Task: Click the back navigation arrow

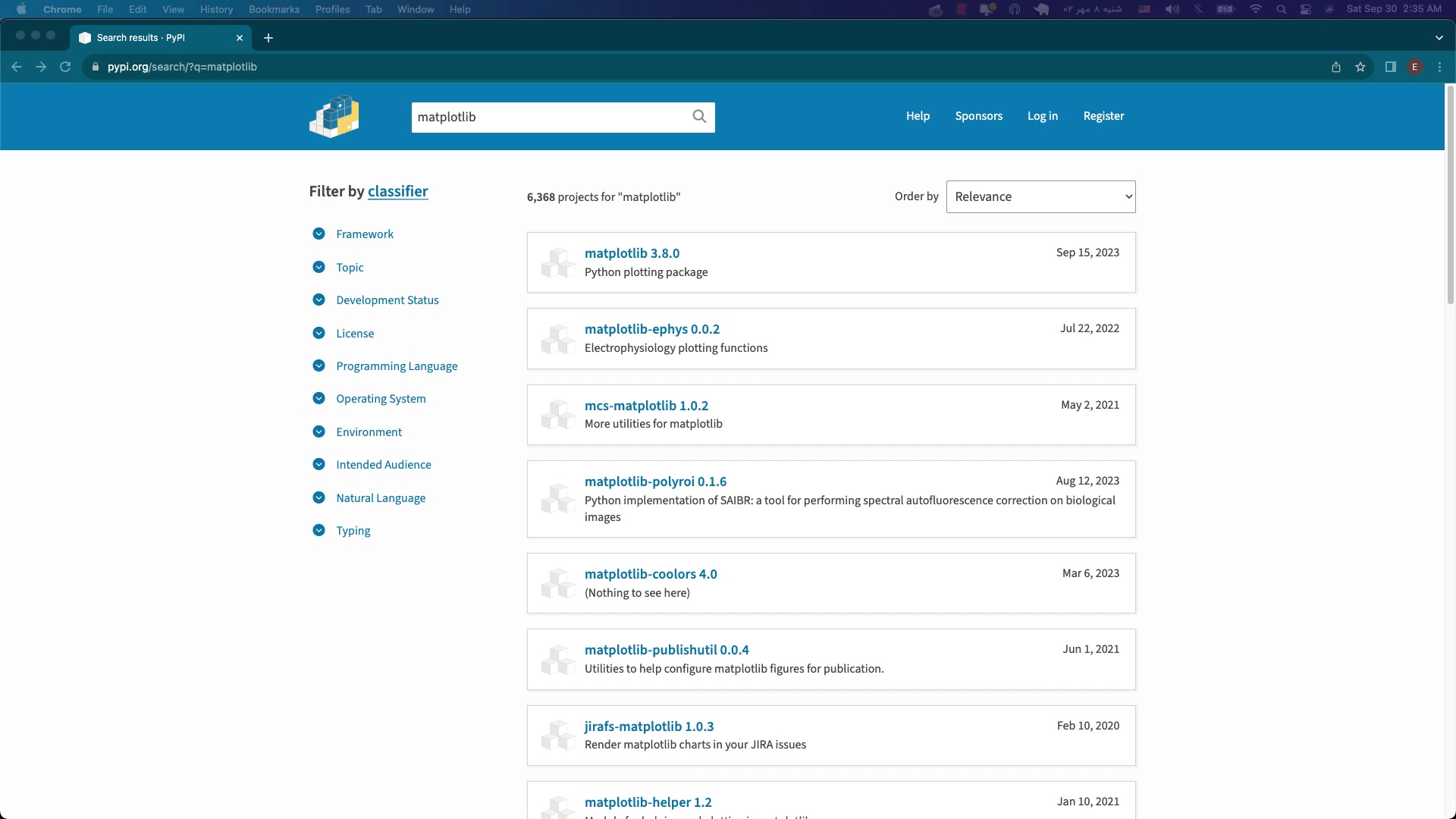Action: coord(17,67)
